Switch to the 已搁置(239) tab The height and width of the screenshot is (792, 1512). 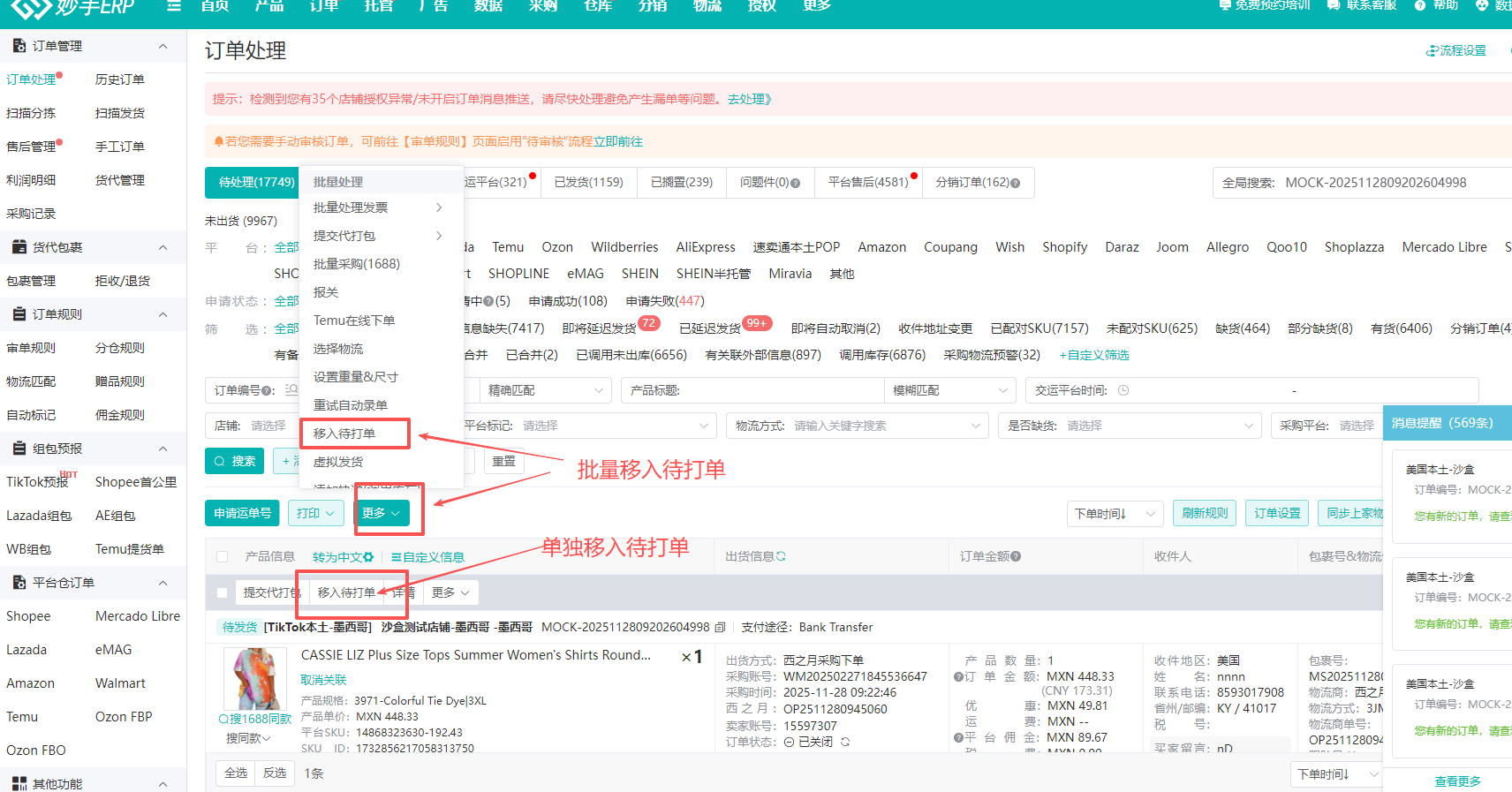[682, 182]
